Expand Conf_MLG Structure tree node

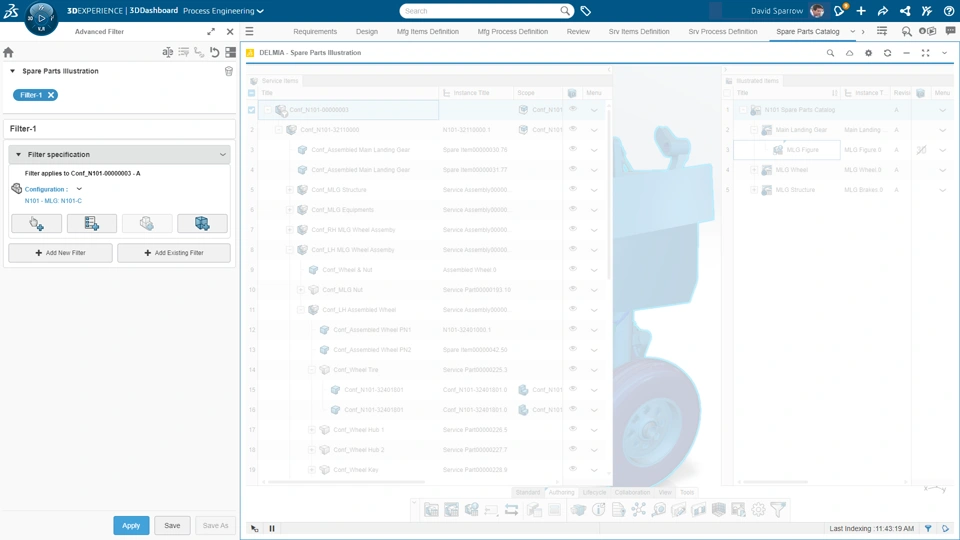click(x=290, y=190)
